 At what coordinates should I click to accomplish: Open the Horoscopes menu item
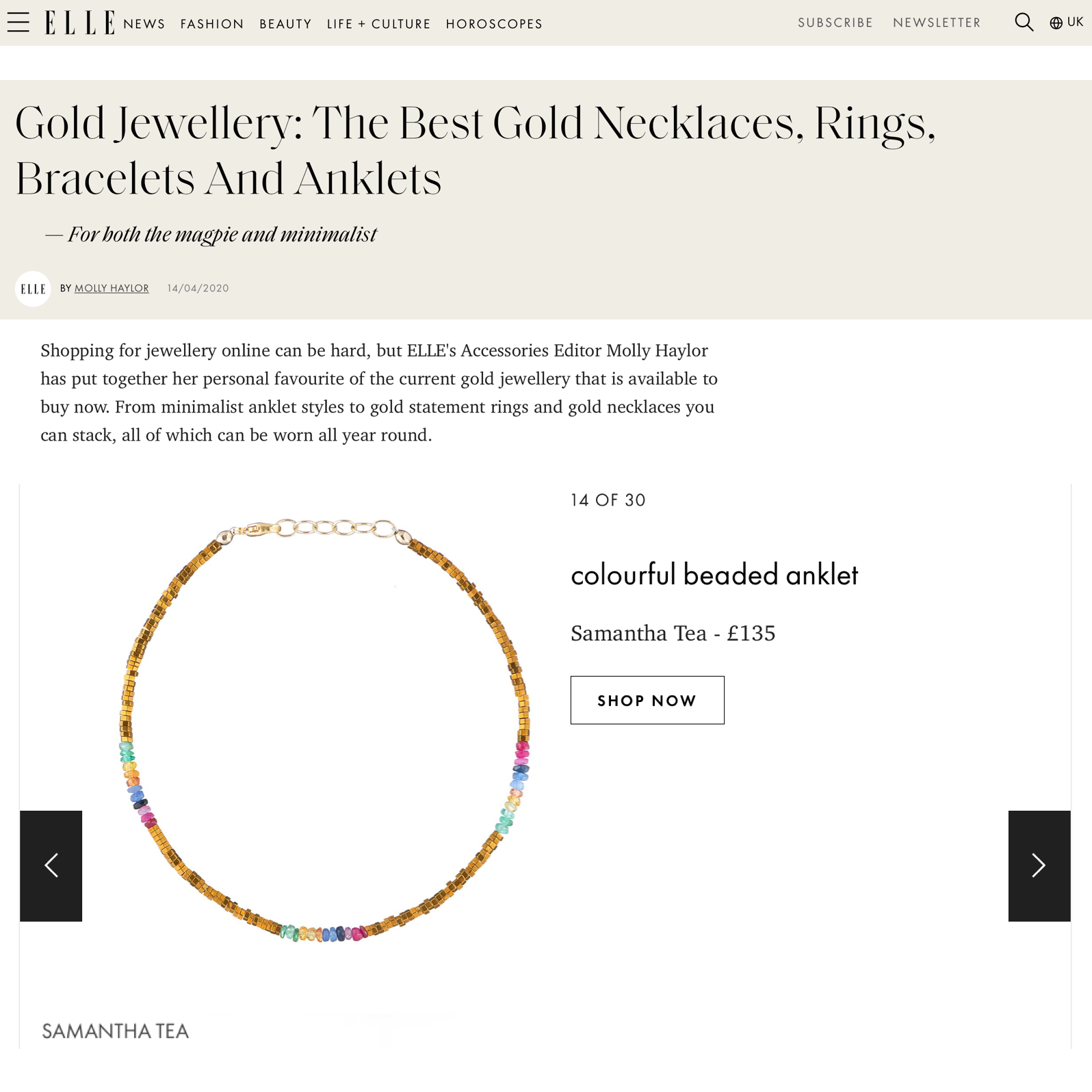494,24
